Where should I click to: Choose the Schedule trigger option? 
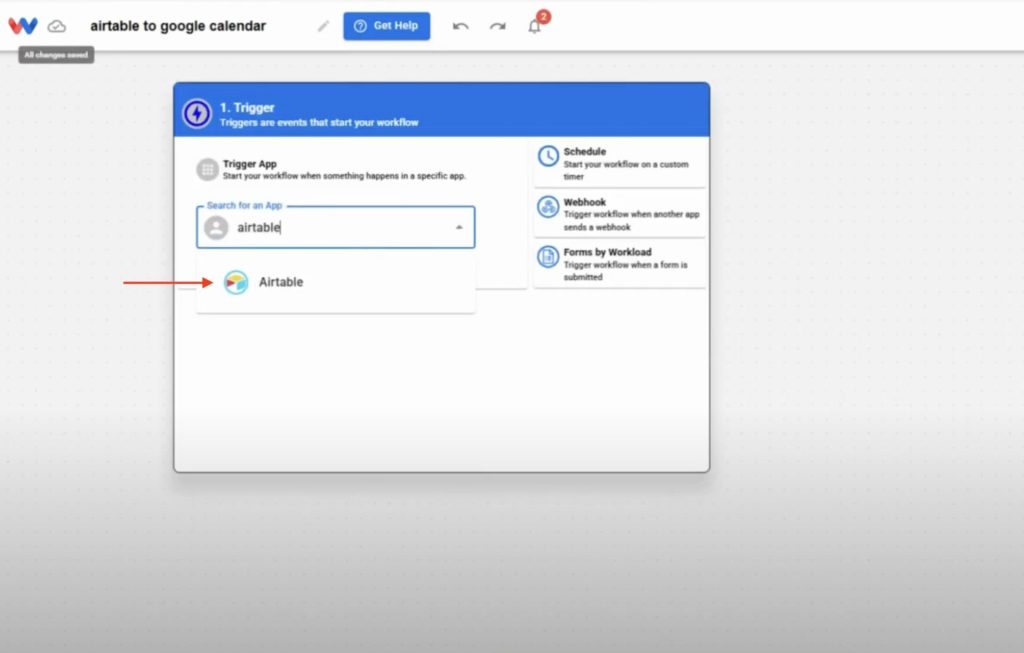[x=620, y=163]
